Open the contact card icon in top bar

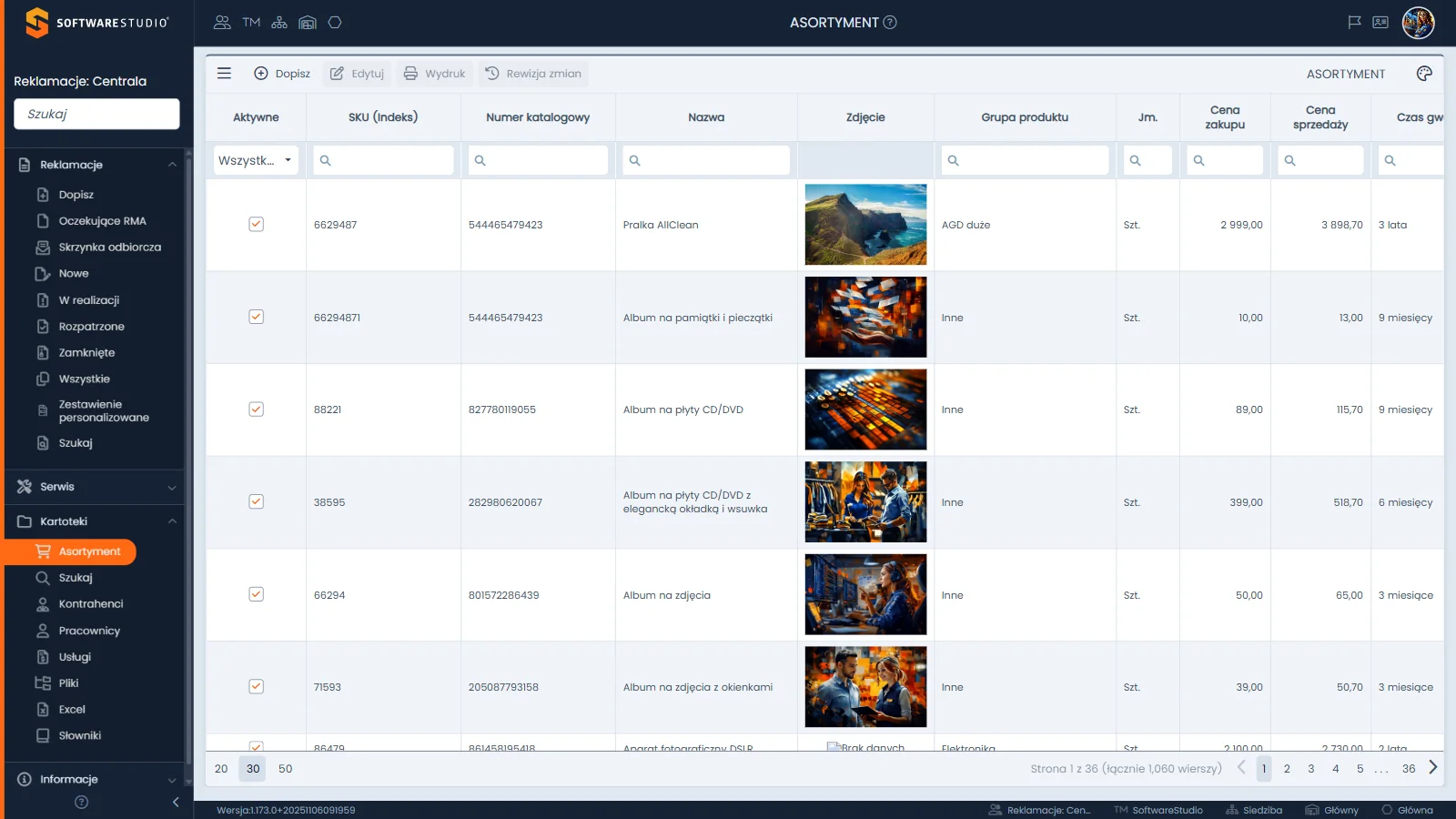click(x=1380, y=23)
